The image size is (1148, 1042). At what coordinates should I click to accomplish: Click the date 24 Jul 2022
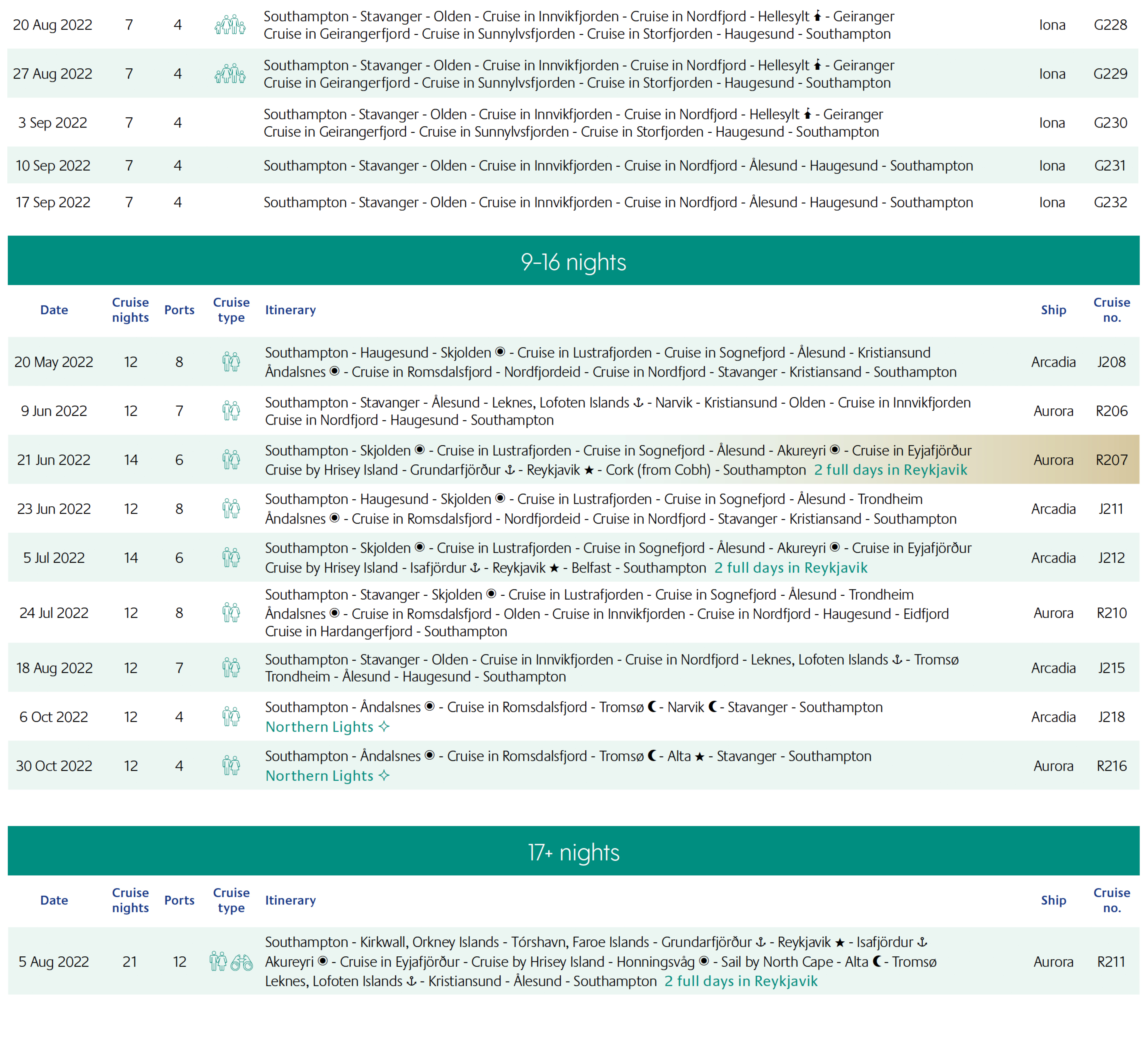pos(54,613)
